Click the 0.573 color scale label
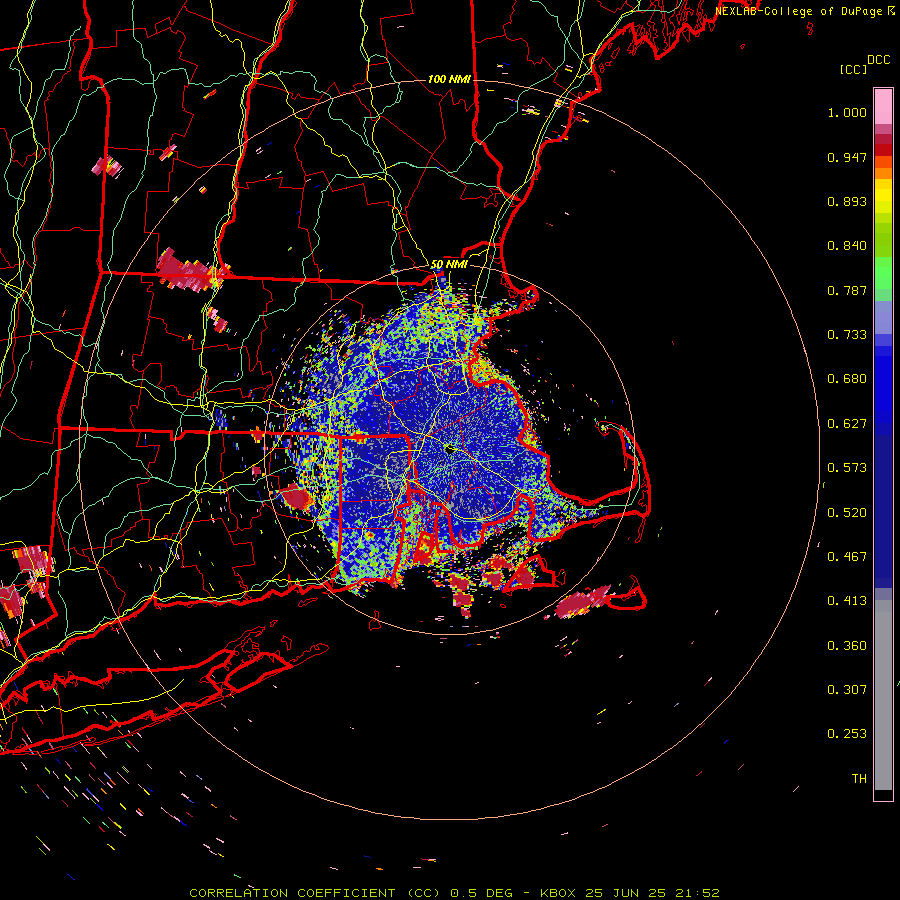Viewport: 900px width, 900px height. click(847, 468)
